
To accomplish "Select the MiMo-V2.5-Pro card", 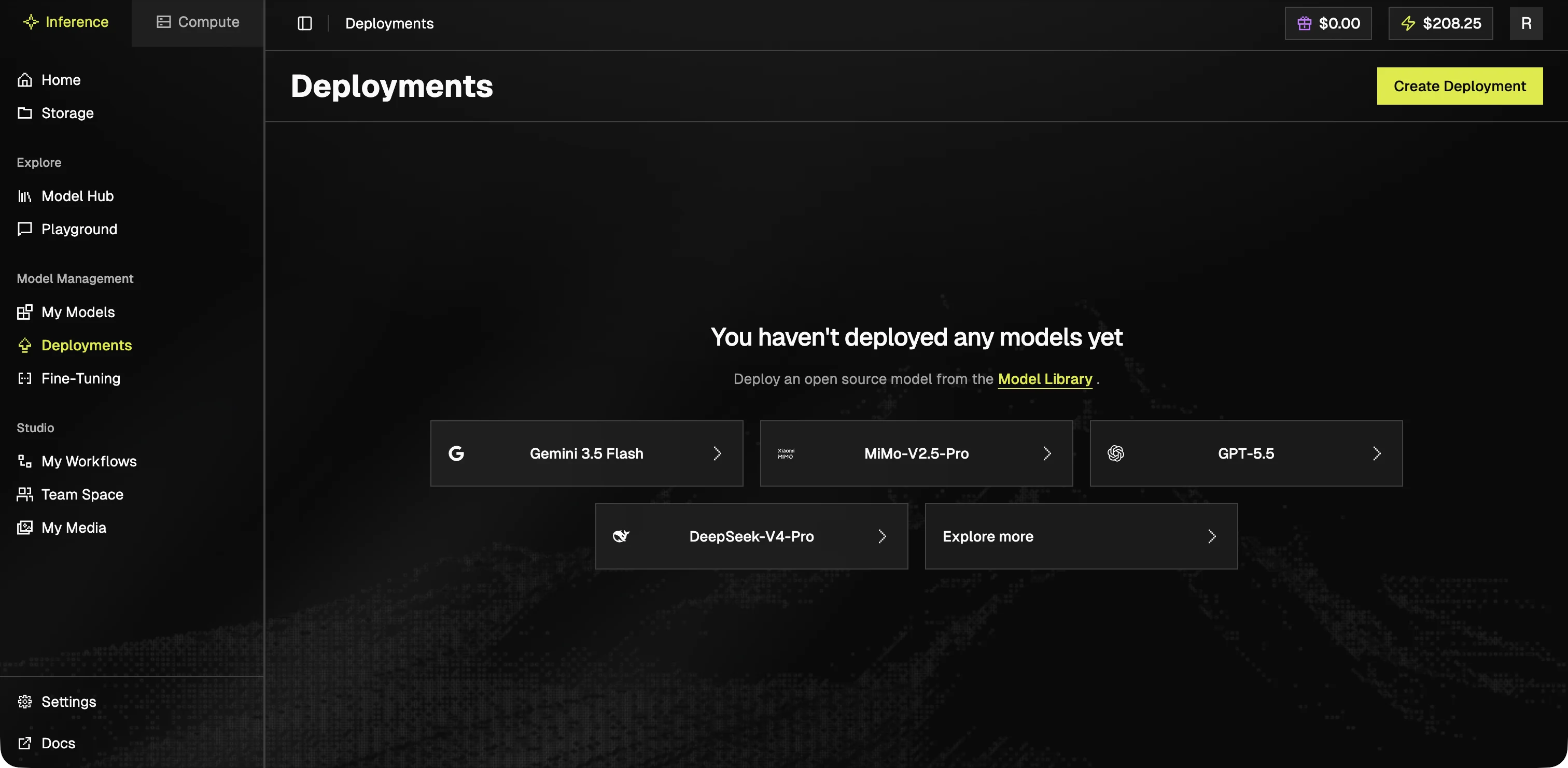I will click(916, 453).
